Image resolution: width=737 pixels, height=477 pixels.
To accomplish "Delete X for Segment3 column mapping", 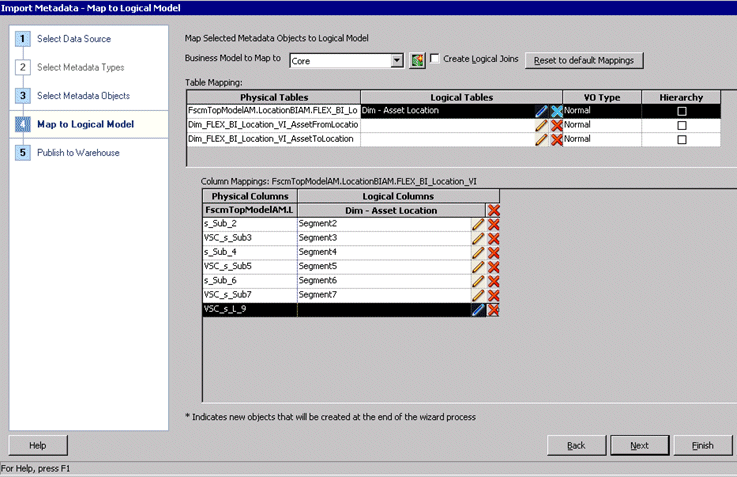I will (494, 238).
